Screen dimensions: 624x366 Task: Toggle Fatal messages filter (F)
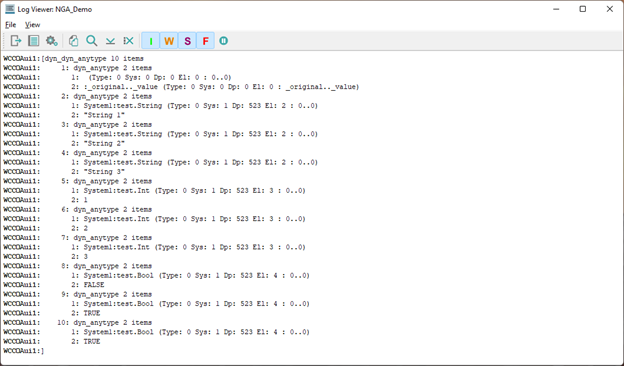pos(205,41)
